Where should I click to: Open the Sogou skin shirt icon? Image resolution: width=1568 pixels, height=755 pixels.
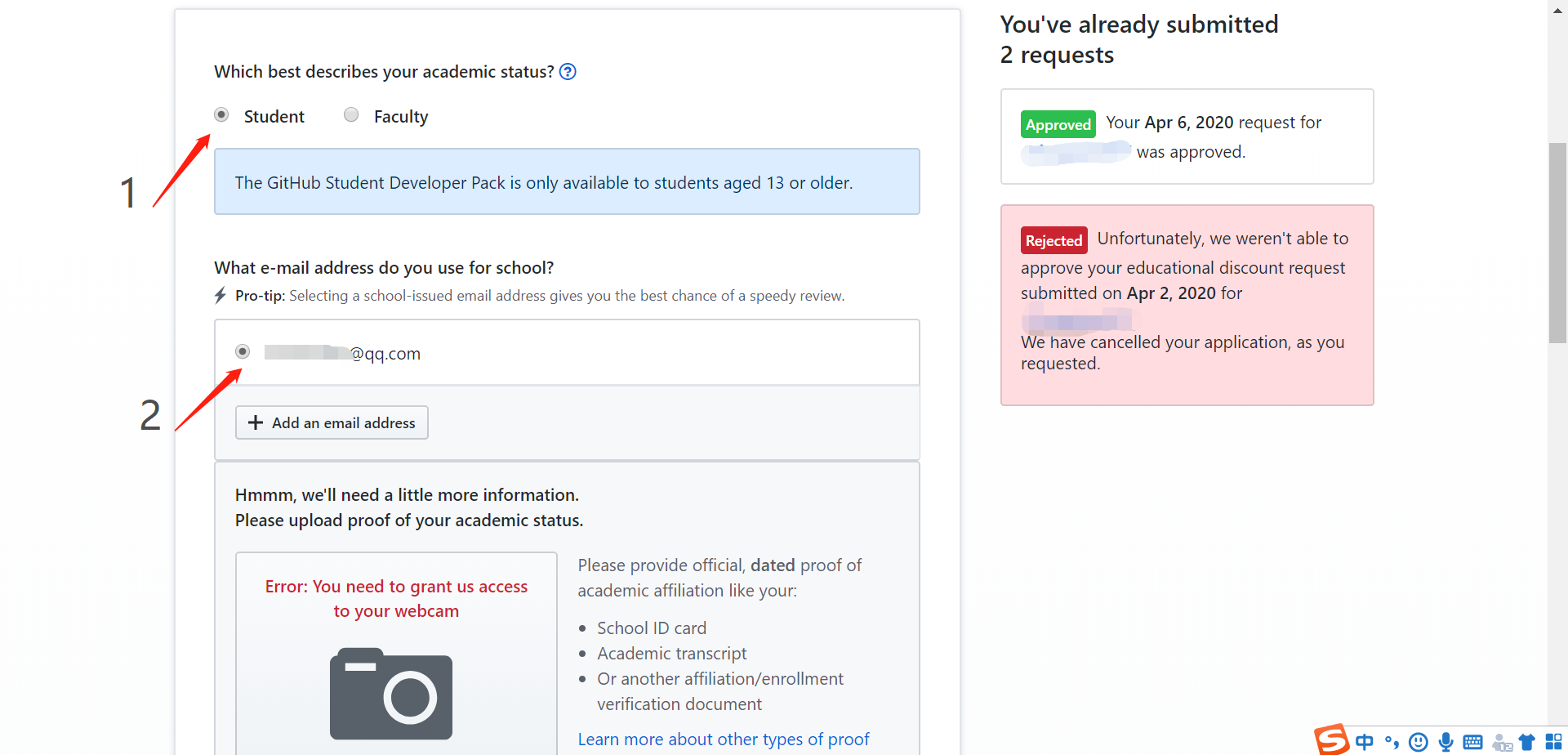click(x=1526, y=742)
